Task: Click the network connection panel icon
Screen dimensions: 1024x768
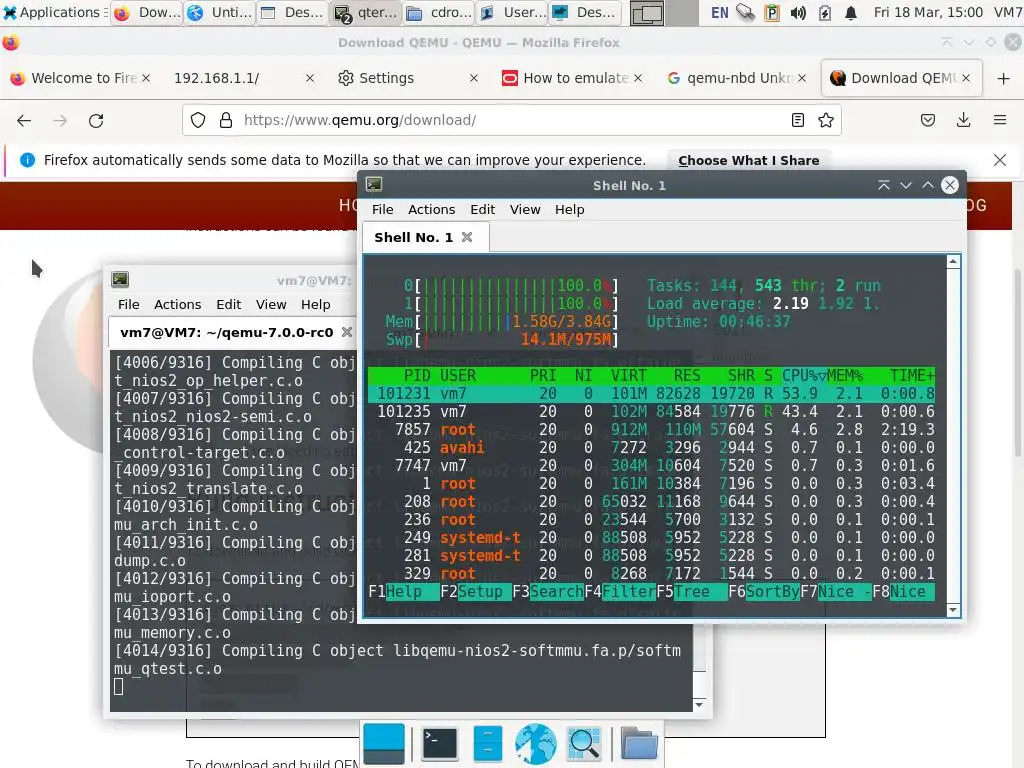Action: click(x=745, y=12)
